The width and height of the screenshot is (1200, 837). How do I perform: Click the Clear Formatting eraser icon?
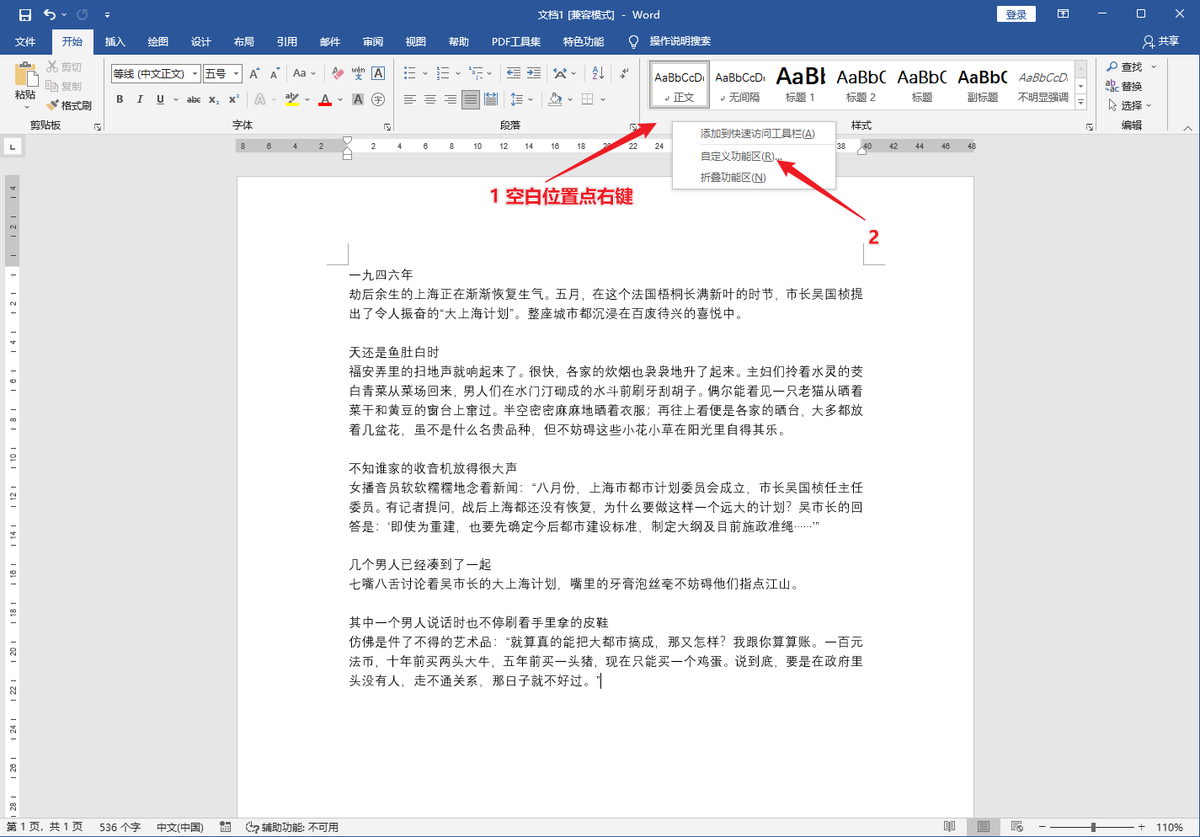[x=338, y=73]
